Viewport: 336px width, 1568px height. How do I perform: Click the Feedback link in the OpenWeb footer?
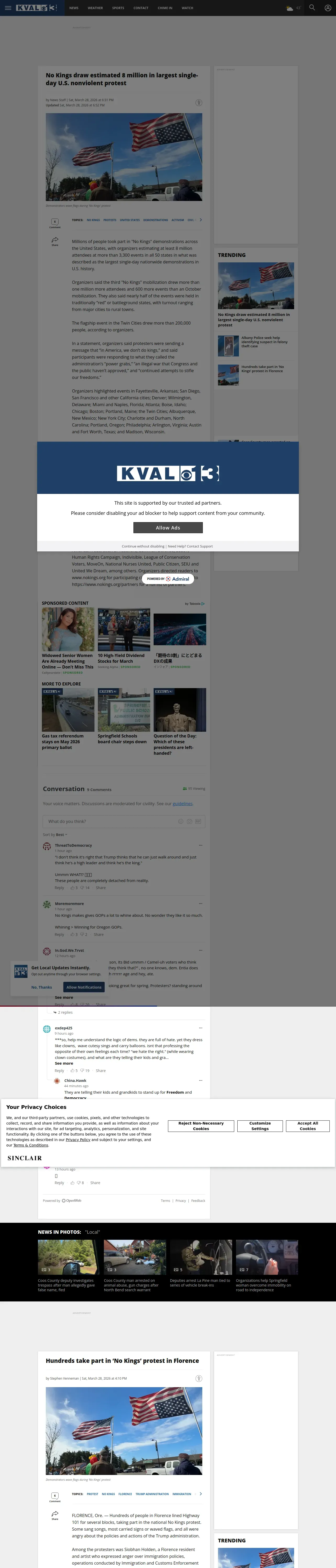[x=198, y=1201]
